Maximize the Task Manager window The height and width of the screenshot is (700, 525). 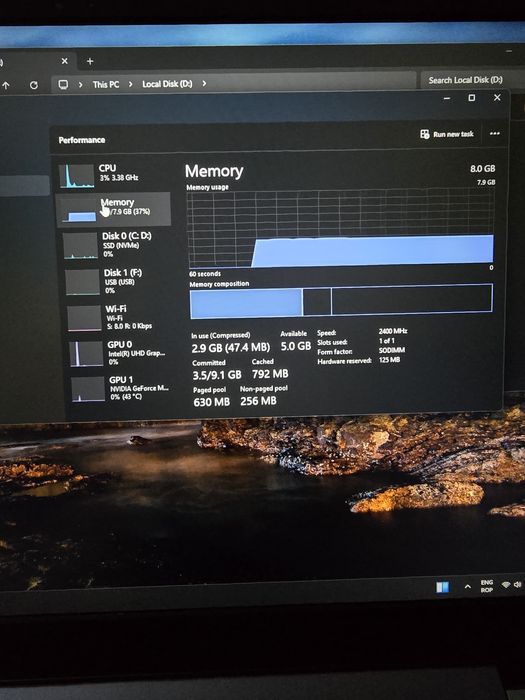(471, 97)
